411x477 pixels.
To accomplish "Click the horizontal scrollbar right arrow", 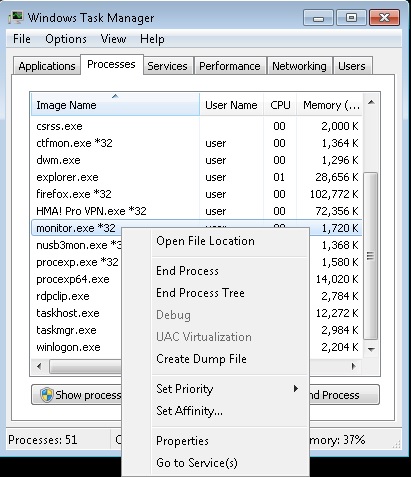I will [x=354, y=366].
